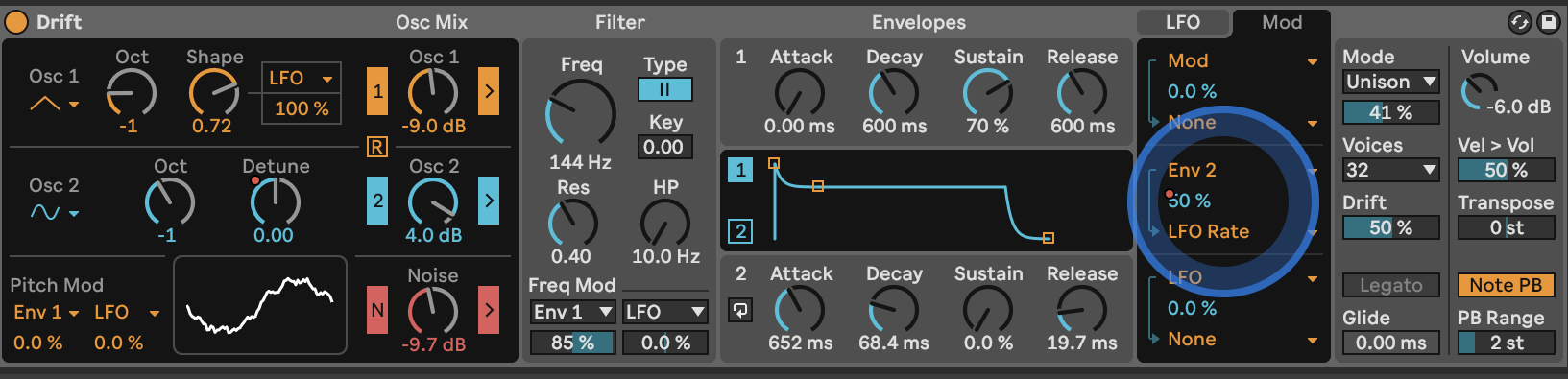The height and width of the screenshot is (379, 1568).
Task: Click the Legato button
Action: point(1390,285)
